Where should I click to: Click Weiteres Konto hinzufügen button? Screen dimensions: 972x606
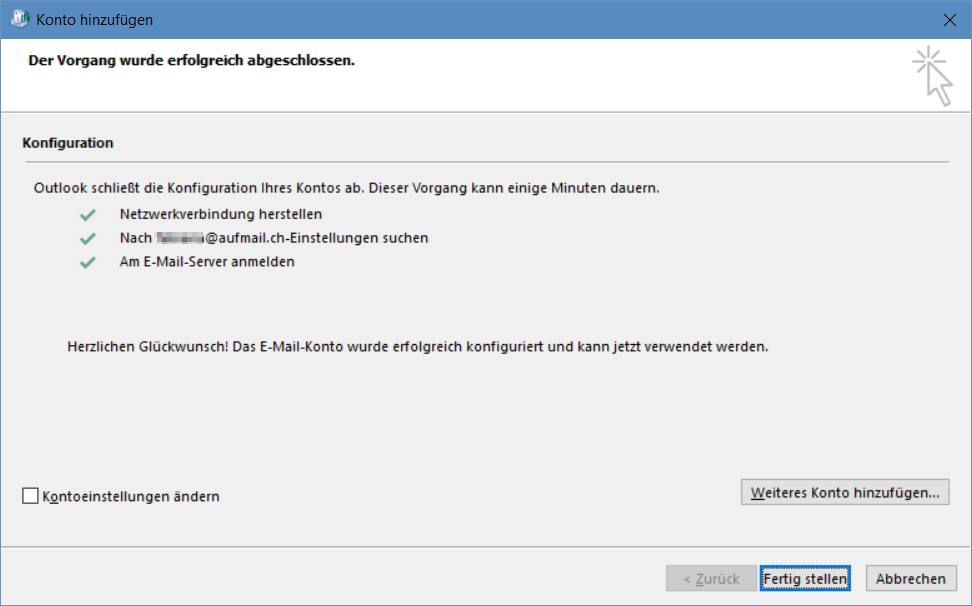[845, 493]
